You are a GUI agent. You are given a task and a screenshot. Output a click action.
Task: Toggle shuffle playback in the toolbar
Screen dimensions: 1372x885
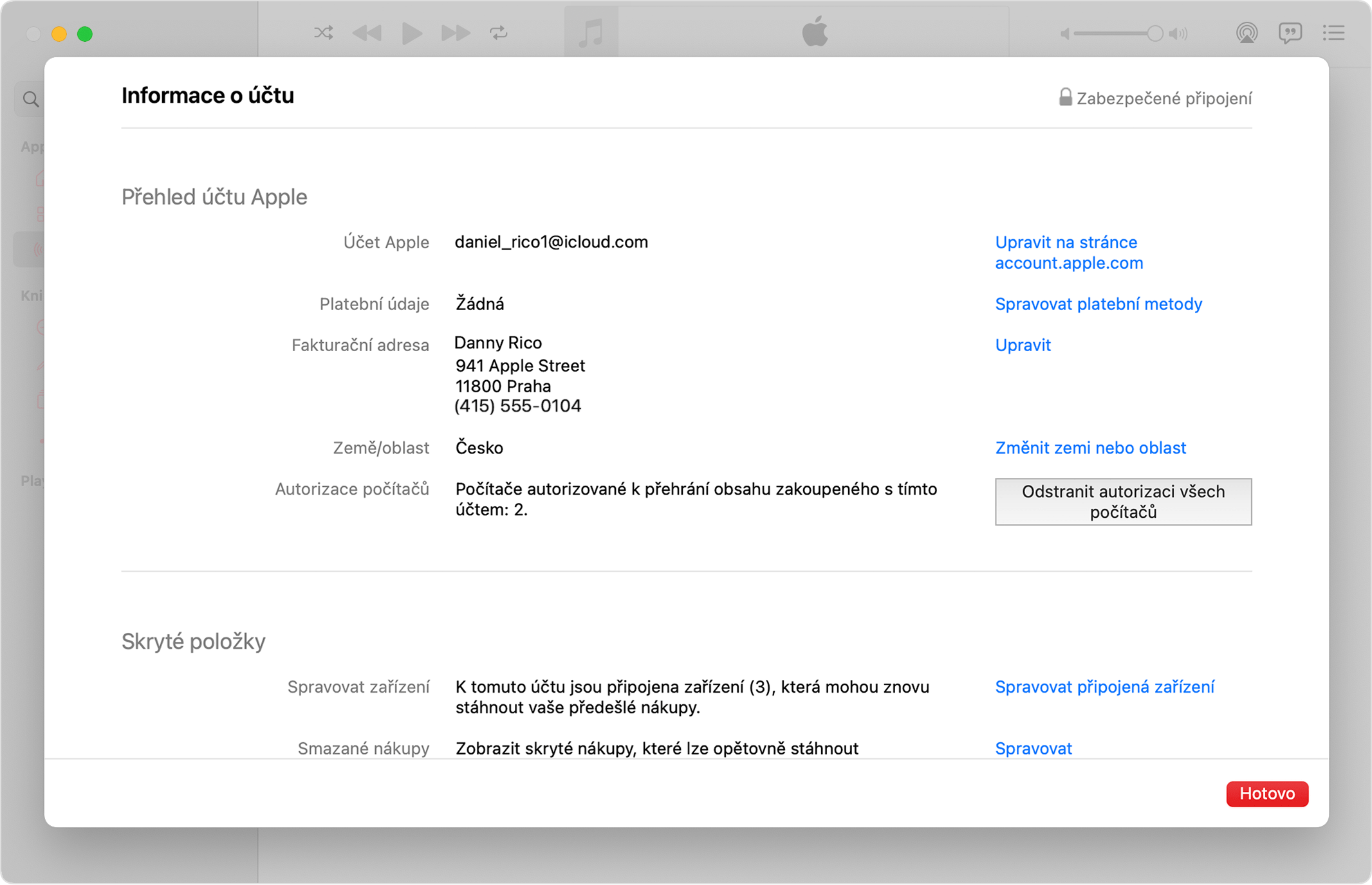tap(324, 33)
